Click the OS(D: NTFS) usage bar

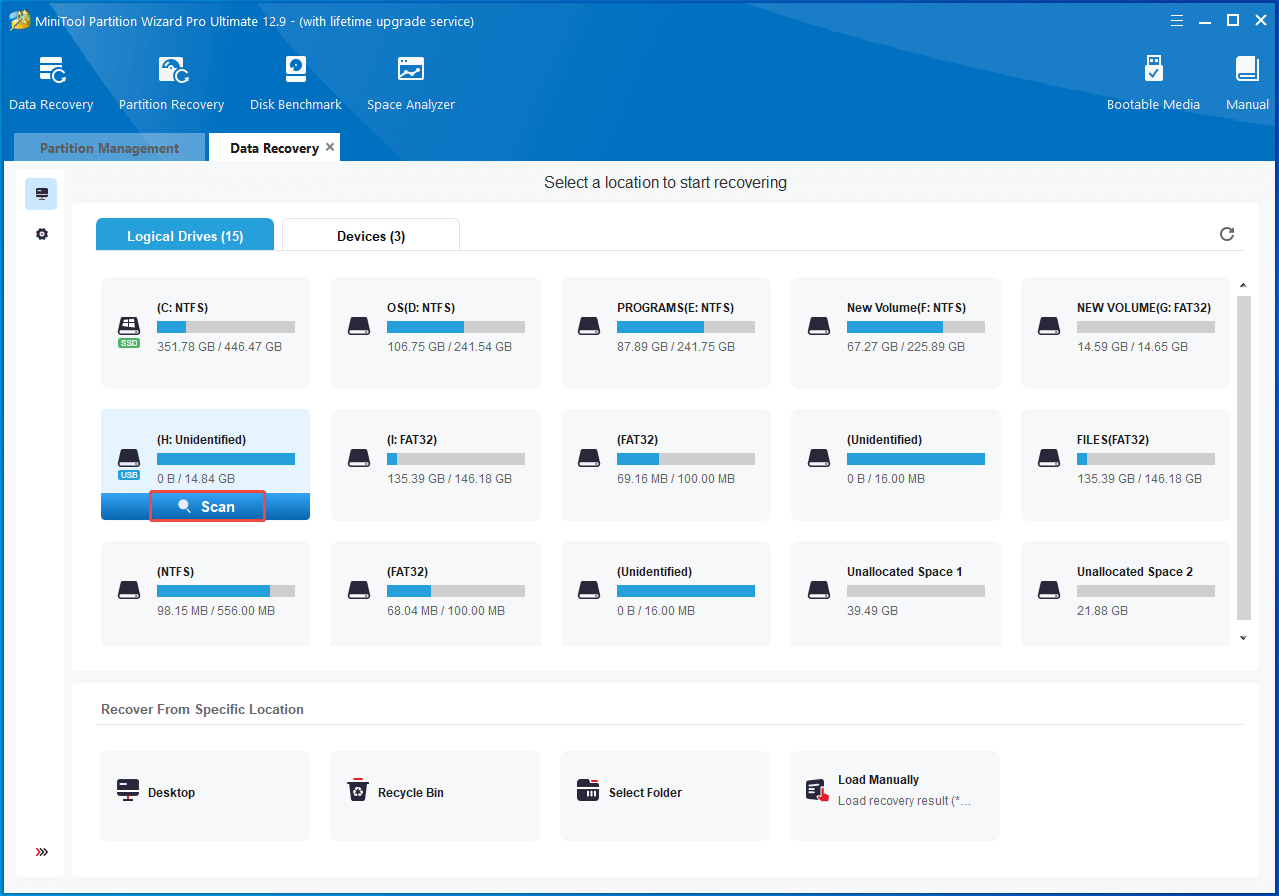(456, 327)
